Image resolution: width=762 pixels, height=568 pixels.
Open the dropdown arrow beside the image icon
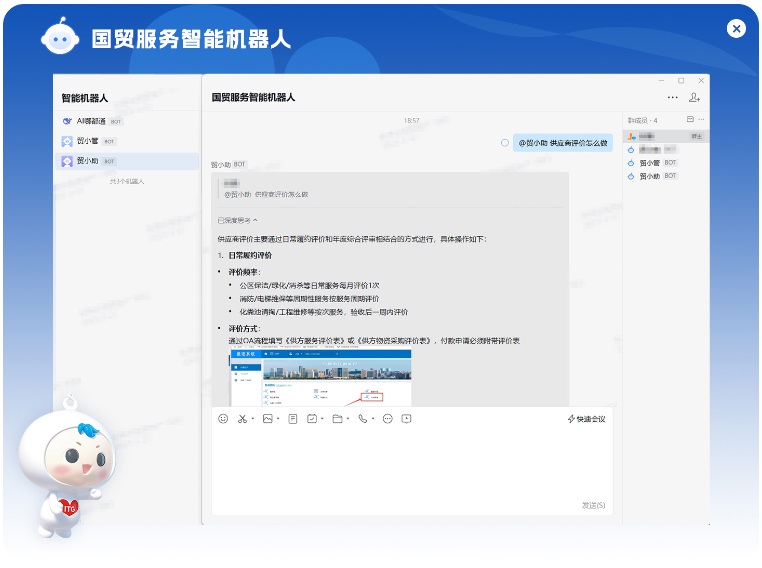pos(277,419)
